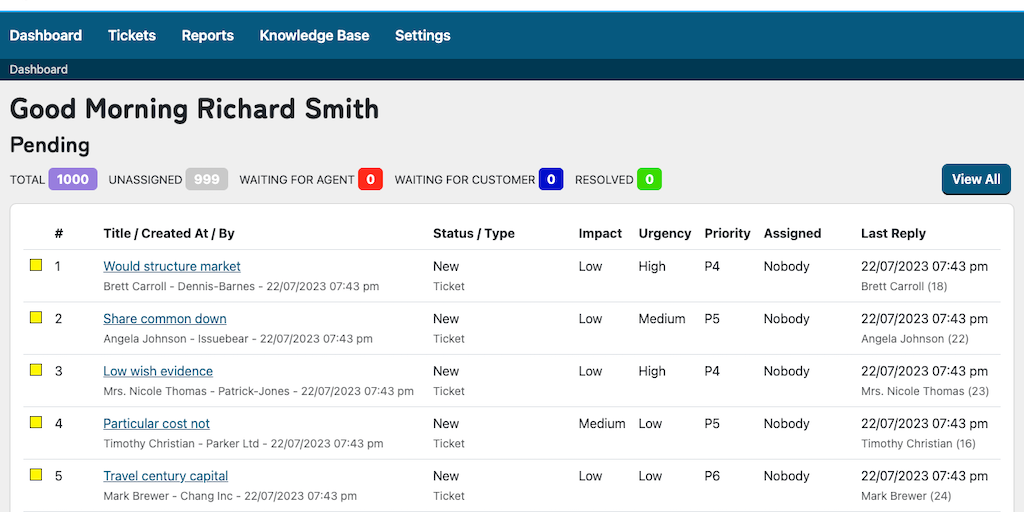Click the yellow status square for ticket 3
This screenshot has width=1024, height=512.
point(36,370)
